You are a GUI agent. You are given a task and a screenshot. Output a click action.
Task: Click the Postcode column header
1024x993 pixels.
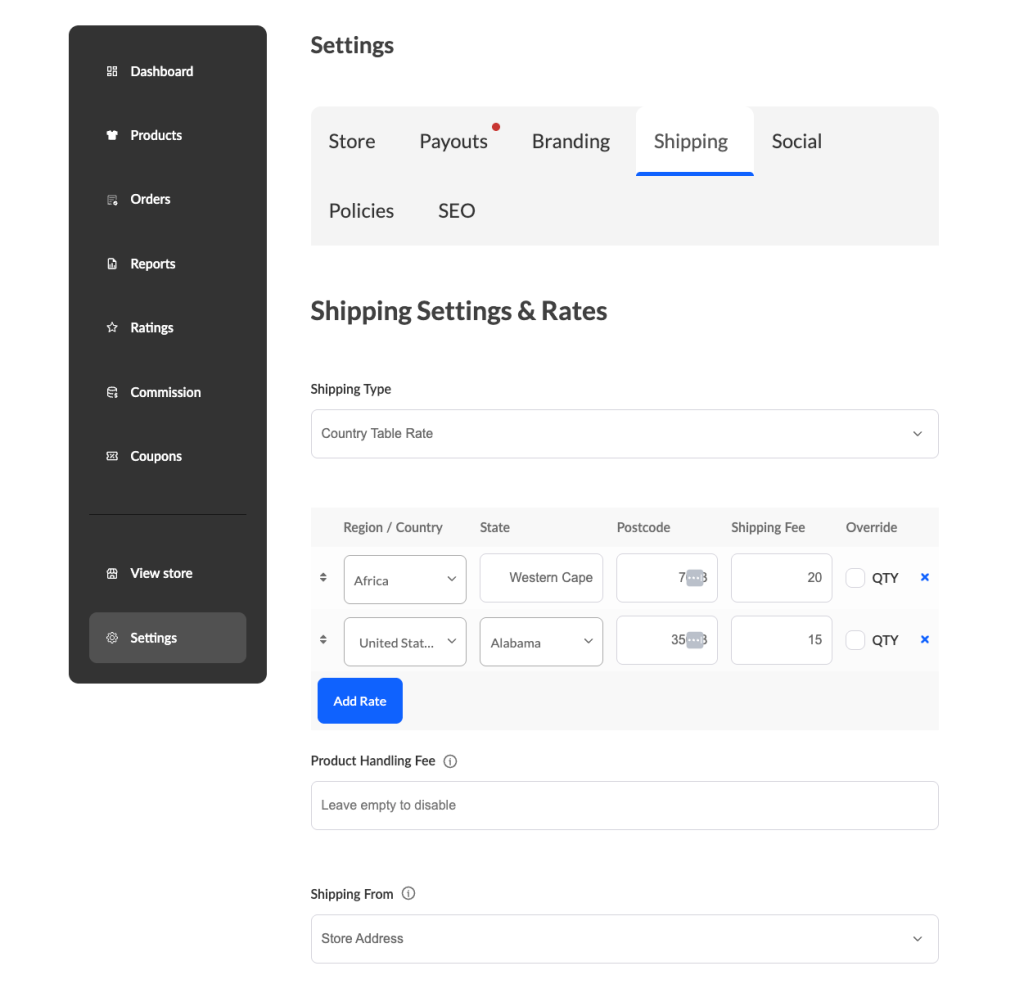click(x=643, y=528)
